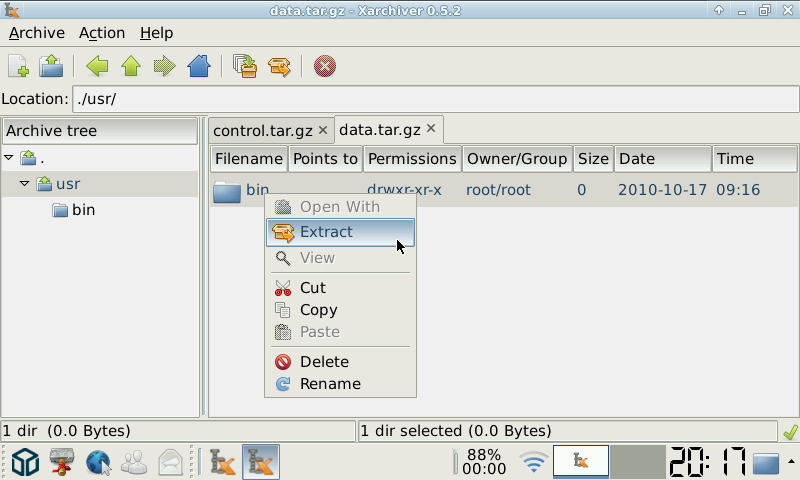Switch to the control.tar.gz tab

point(263,131)
